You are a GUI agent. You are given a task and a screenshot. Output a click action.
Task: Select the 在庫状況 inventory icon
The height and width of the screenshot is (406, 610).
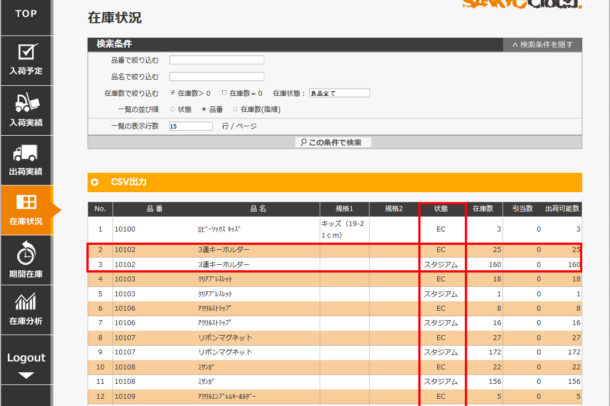click(x=27, y=204)
